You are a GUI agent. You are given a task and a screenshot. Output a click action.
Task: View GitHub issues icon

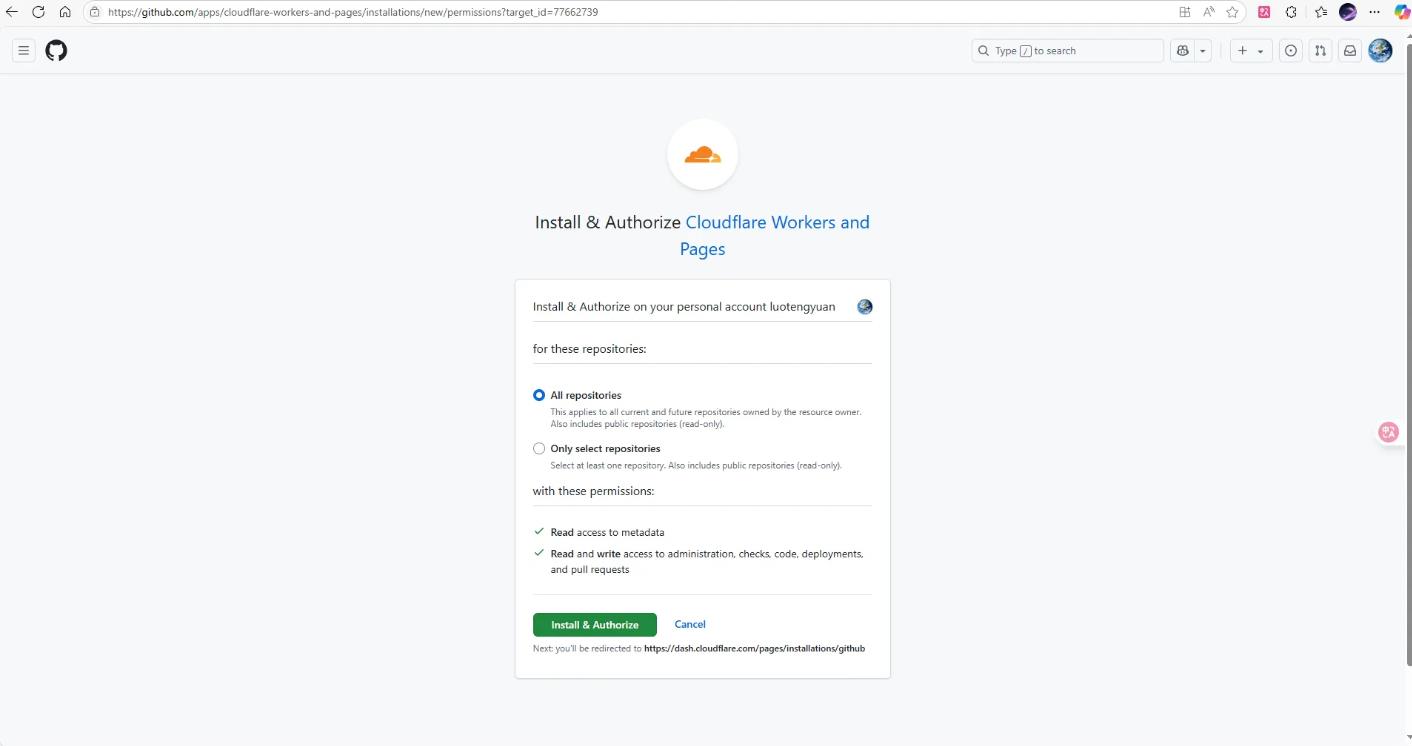tap(1291, 50)
